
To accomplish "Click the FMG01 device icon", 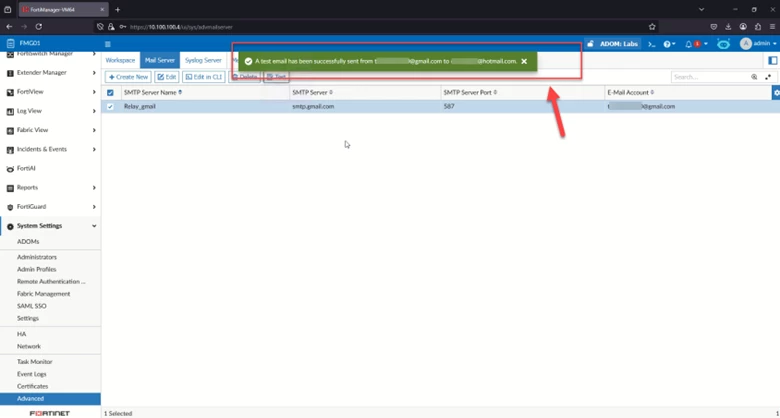I will [10, 44].
